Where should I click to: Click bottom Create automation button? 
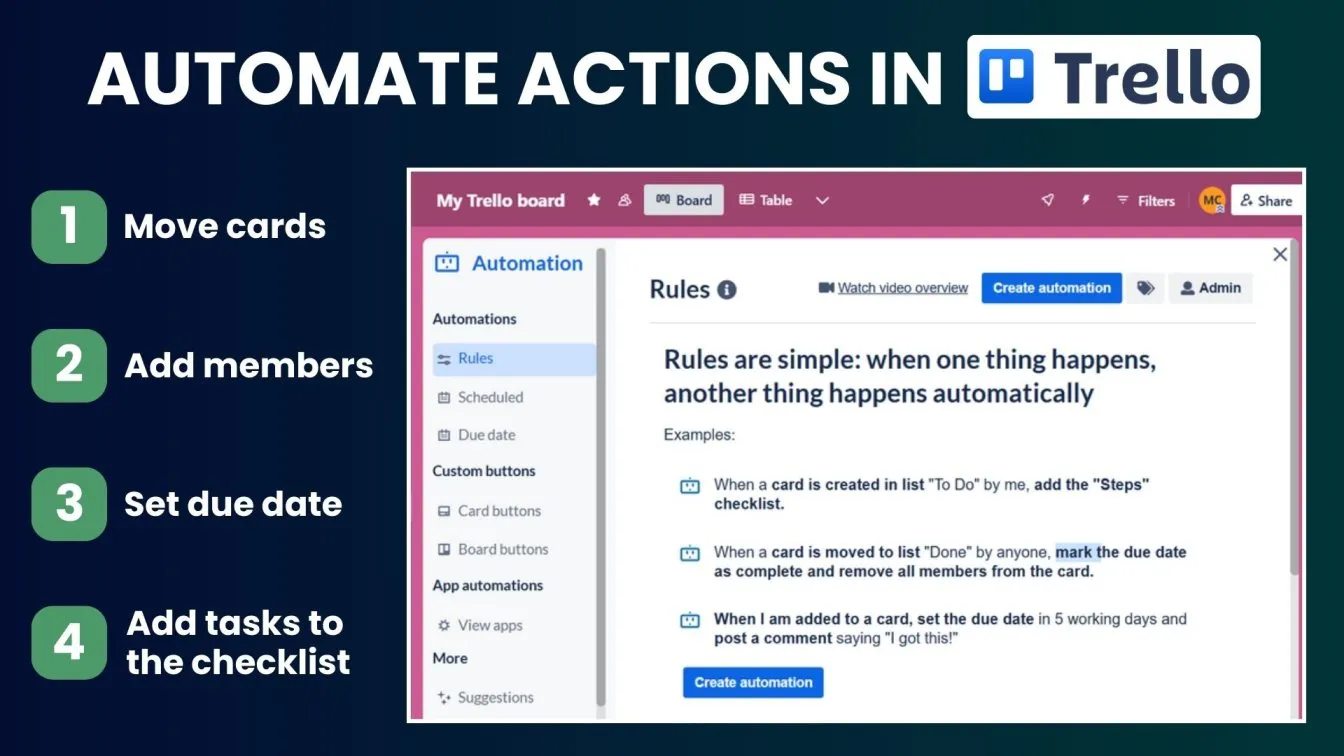[x=753, y=682]
